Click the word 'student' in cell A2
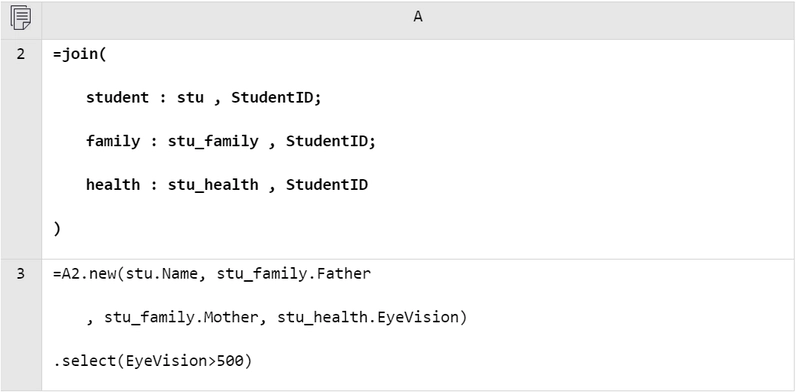This screenshot has height=392, width=800. pyautogui.click(x=117, y=97)
